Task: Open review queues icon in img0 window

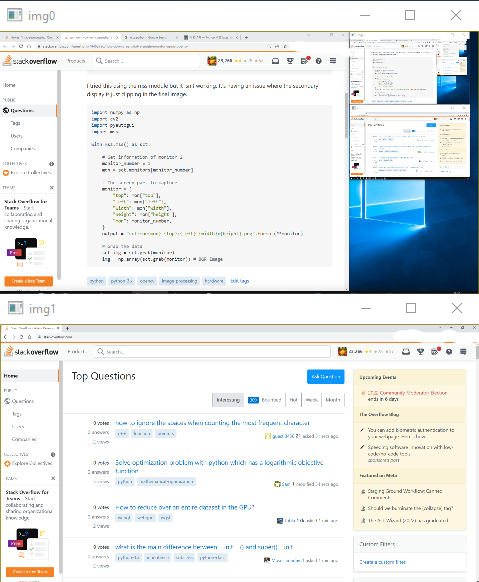Action: tap(305, 61)
